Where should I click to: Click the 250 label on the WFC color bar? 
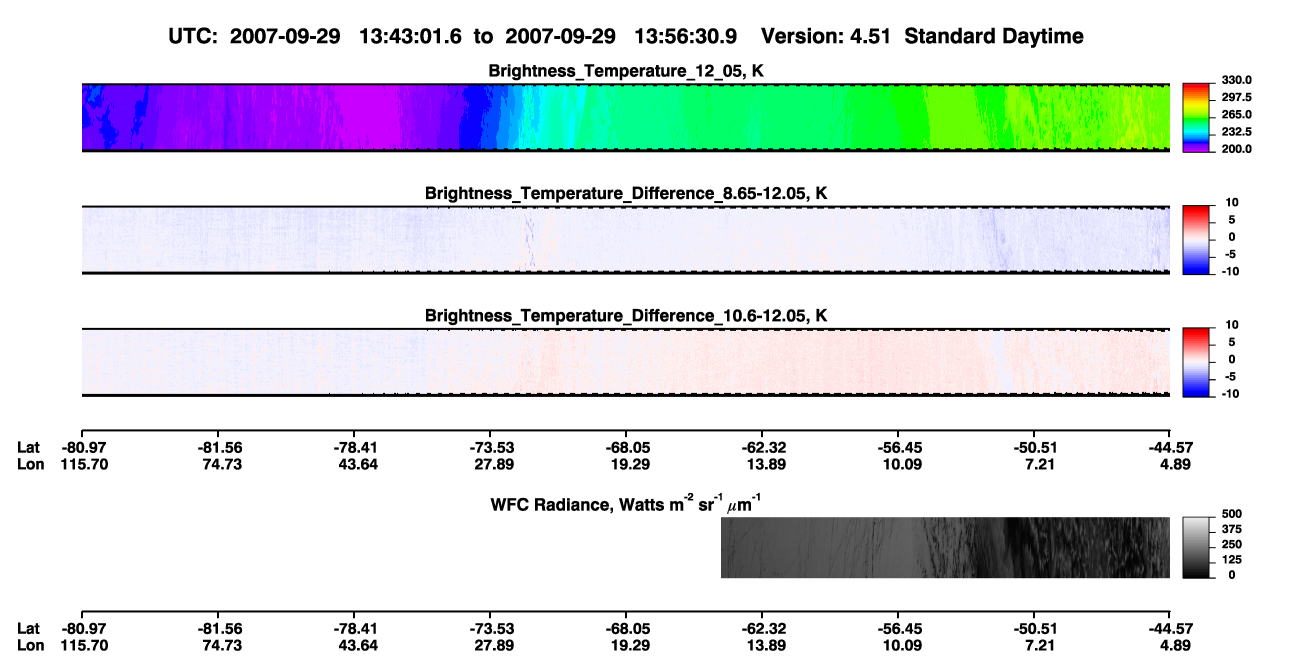[x=1231, y=544]
